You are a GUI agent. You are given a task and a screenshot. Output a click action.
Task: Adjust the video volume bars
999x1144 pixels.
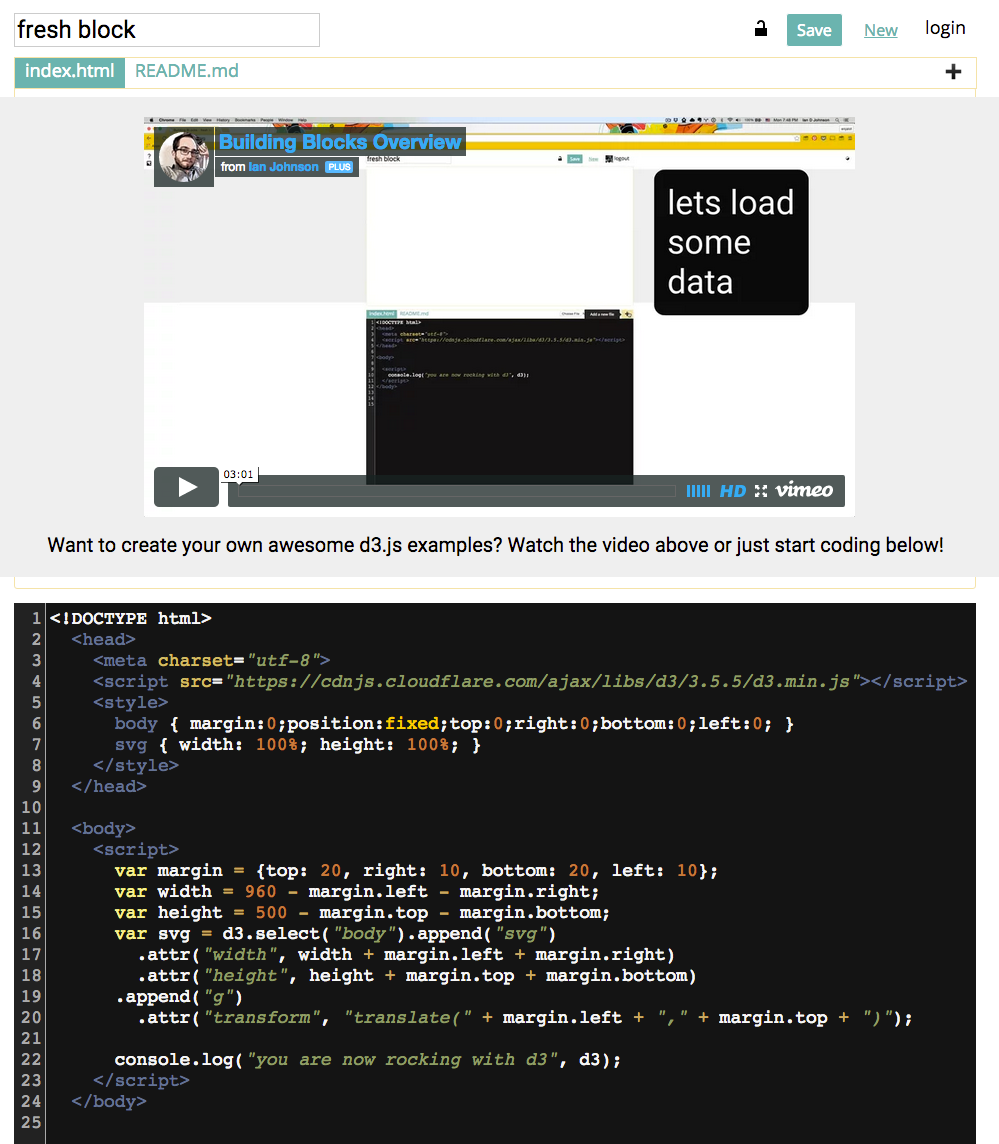click(698, 491)
